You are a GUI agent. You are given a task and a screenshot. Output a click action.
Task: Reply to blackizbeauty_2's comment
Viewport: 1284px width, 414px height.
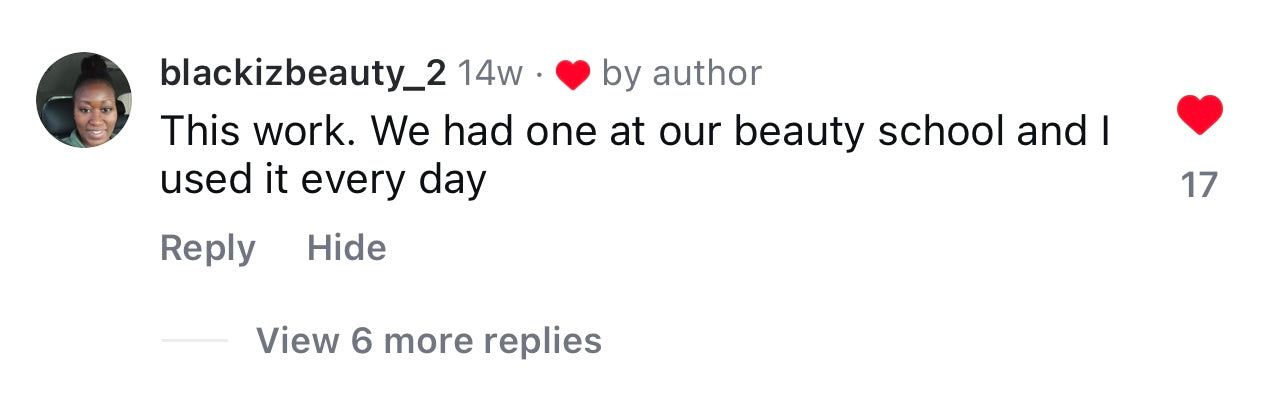(x=208, y=248)
